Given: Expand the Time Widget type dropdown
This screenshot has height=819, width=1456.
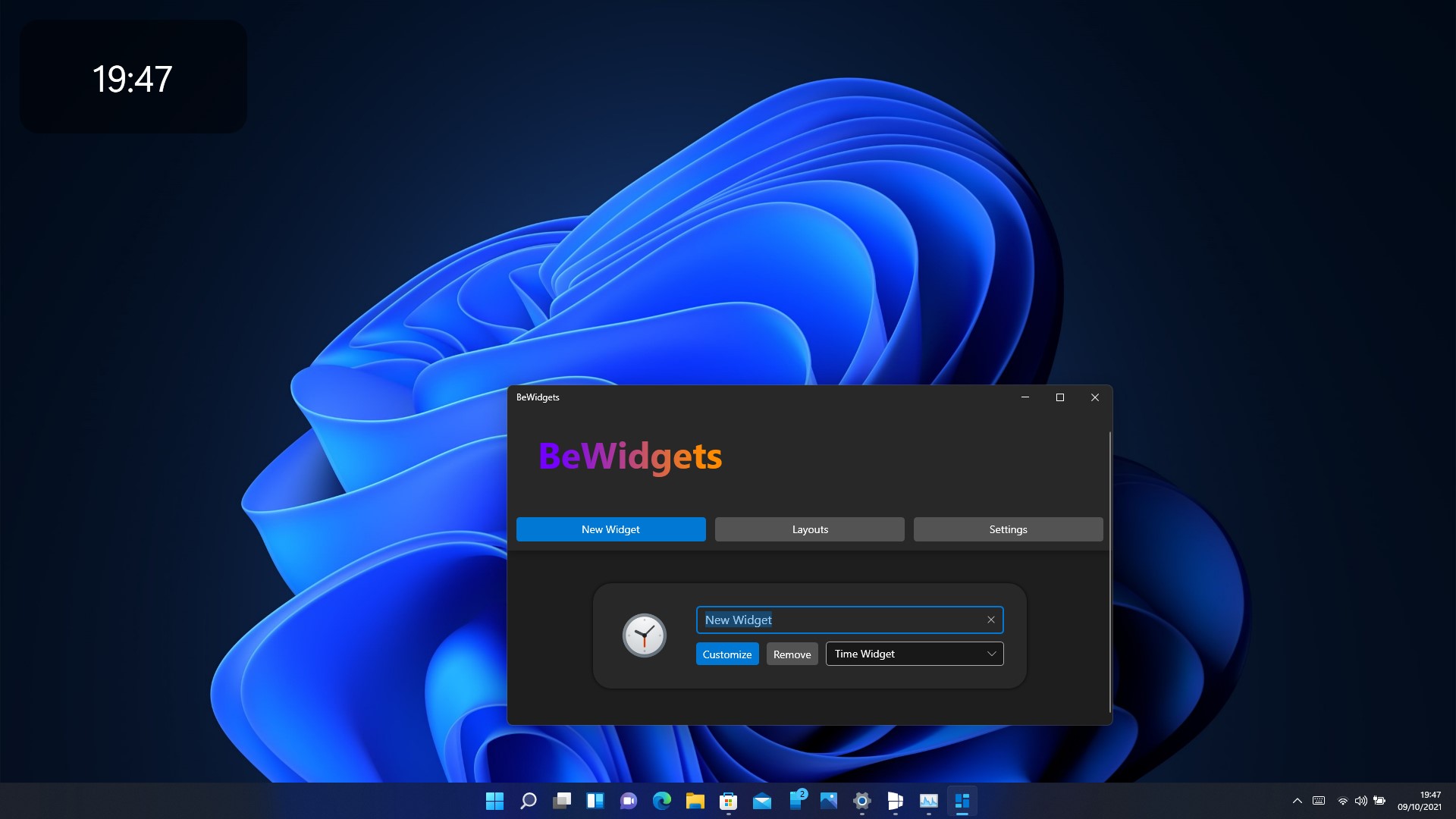Looking at the screenshot, I should pyautogui.click(x=915, y=654).
